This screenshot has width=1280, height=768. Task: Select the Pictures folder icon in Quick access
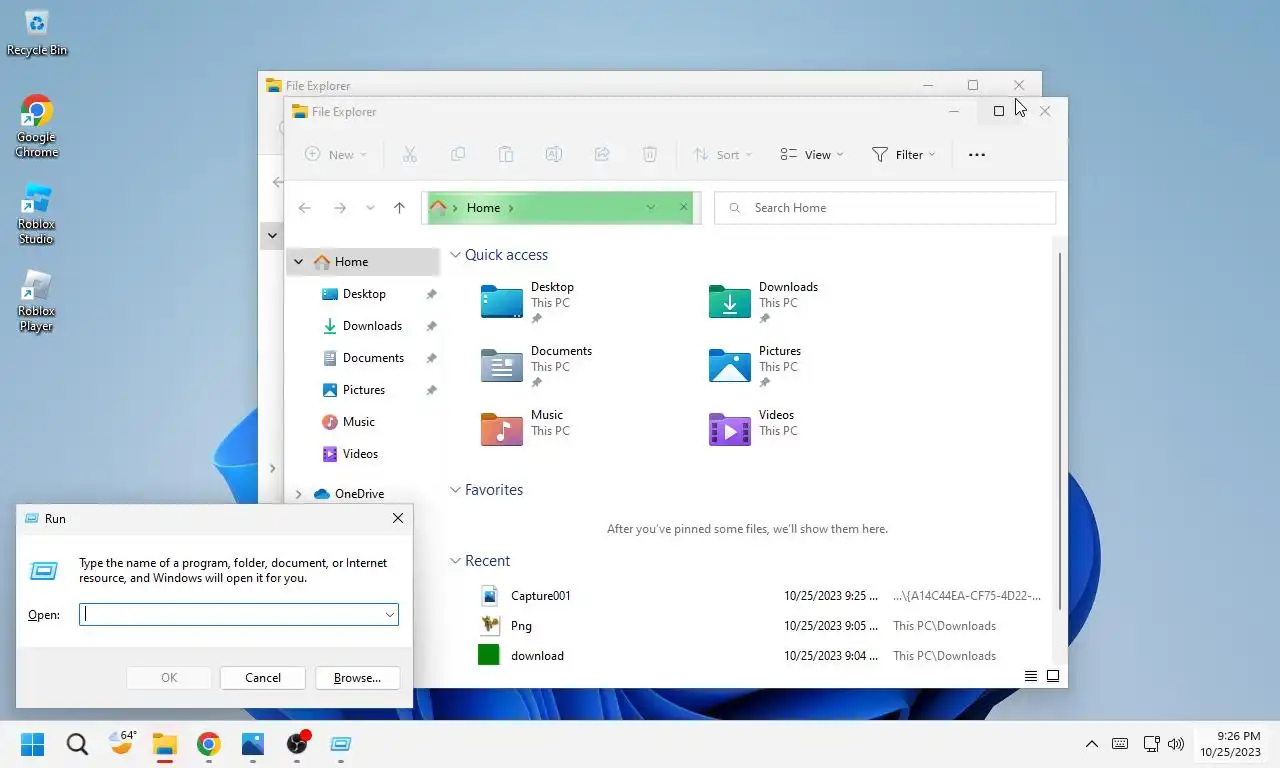(x=730, y=366)
